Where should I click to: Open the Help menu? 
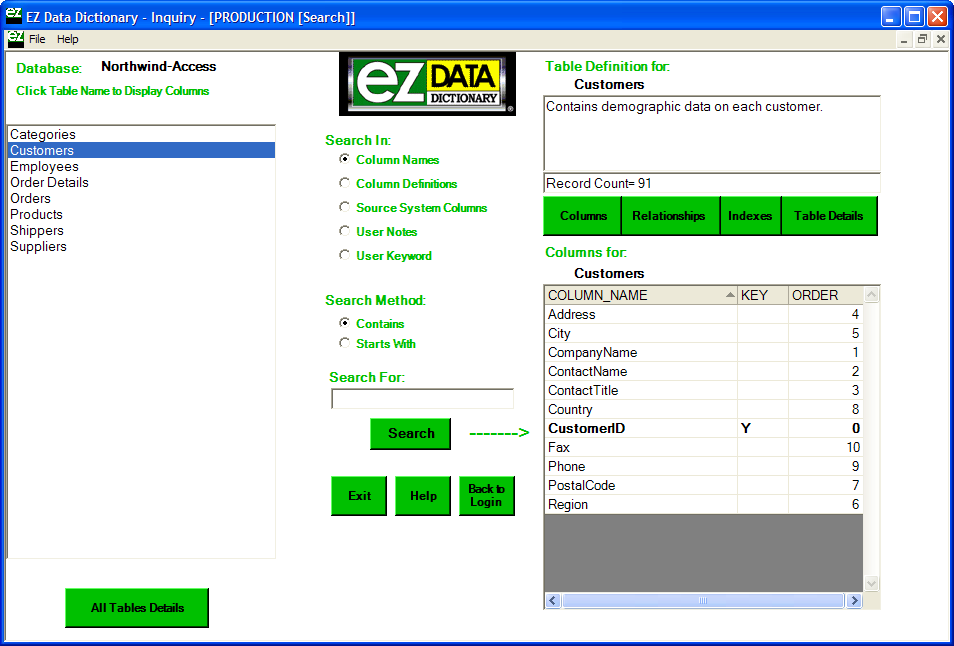[67, 39]
